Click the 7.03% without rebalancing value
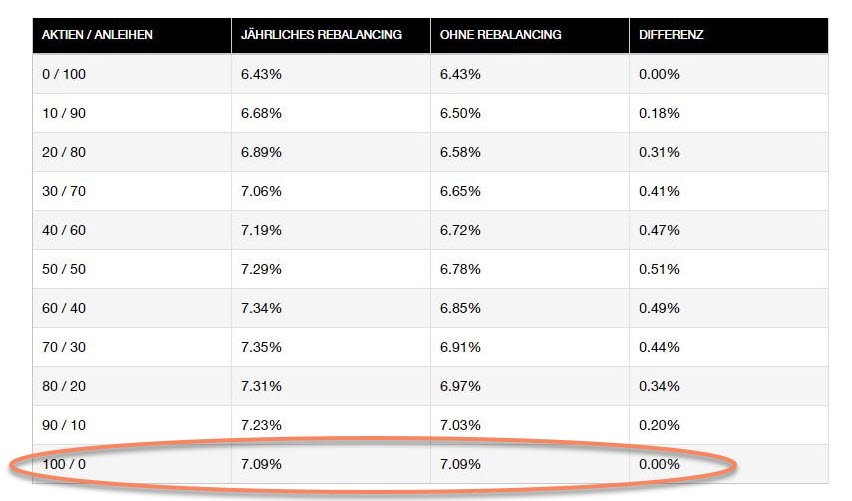 click(460, 426)
